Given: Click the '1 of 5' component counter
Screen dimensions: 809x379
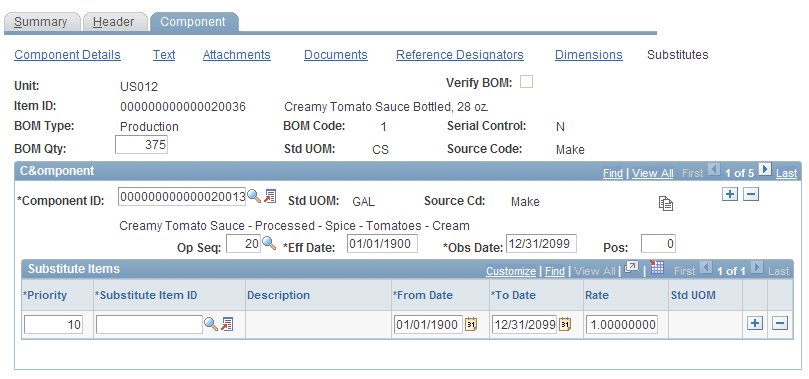Looking at the screenshot, I should click(740, 173).
